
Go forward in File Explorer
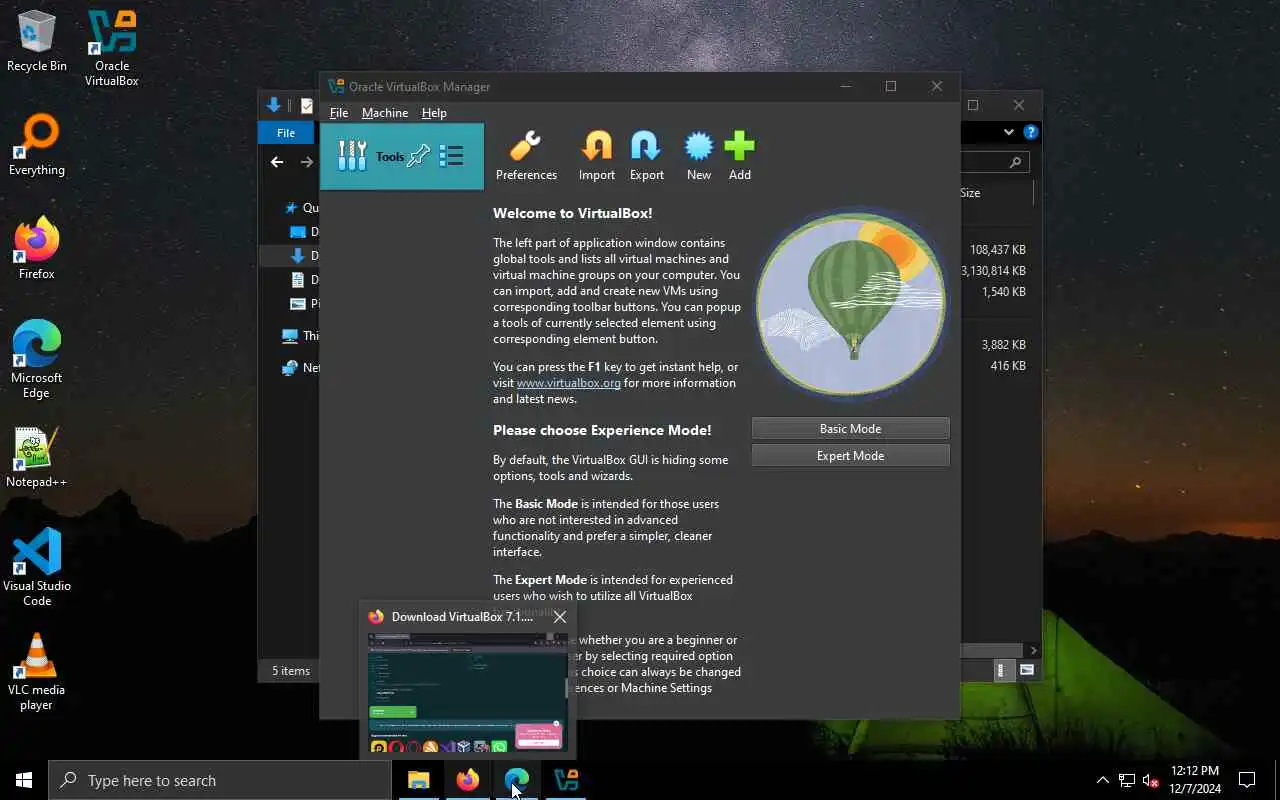(307, 162)
